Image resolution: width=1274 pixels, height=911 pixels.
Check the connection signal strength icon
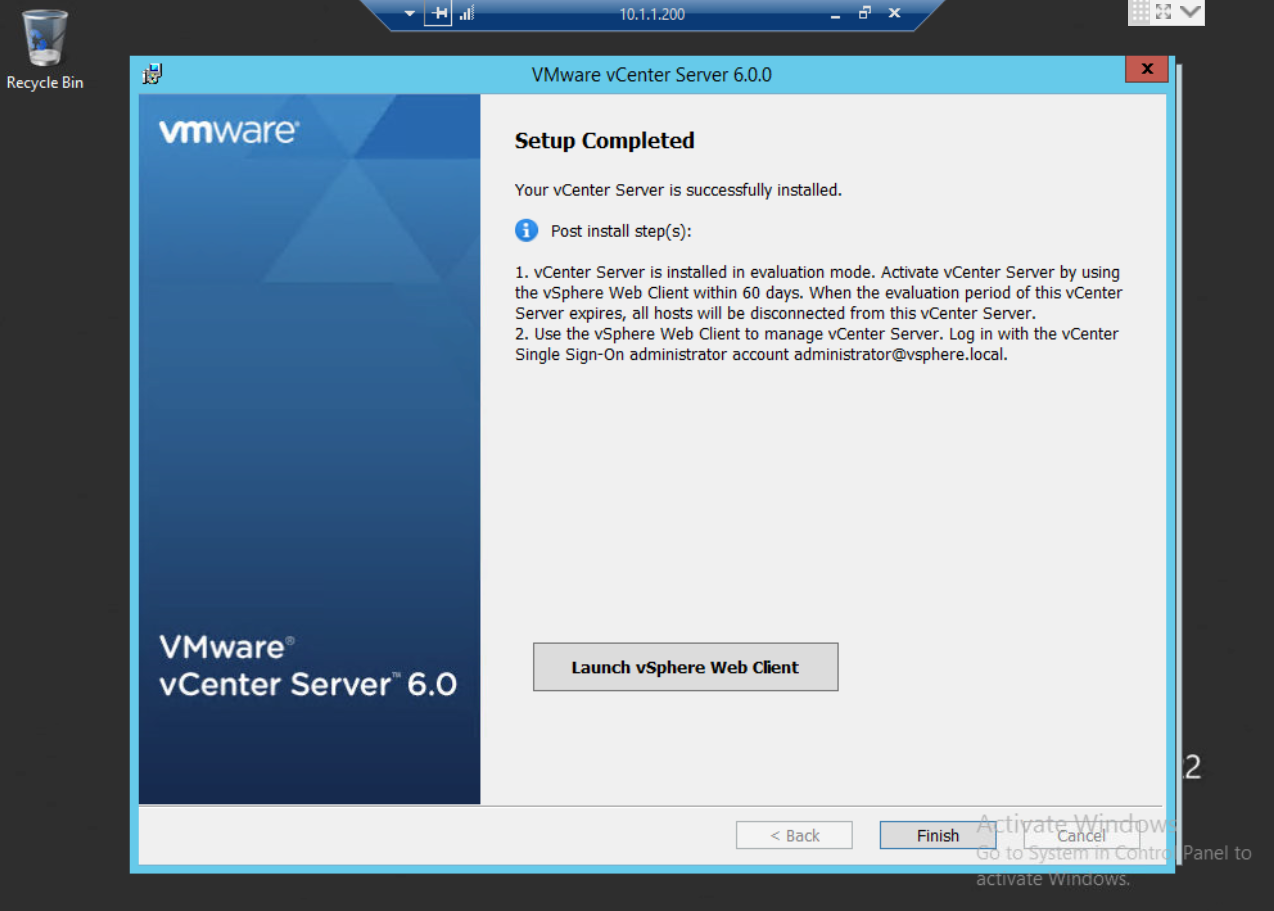(x=466, y=14)
